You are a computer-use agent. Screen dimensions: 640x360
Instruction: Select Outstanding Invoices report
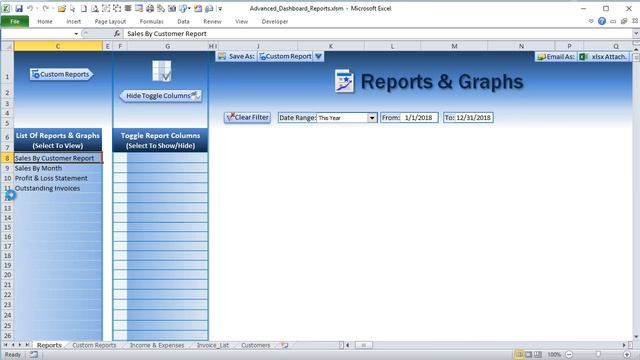[58, 188]
